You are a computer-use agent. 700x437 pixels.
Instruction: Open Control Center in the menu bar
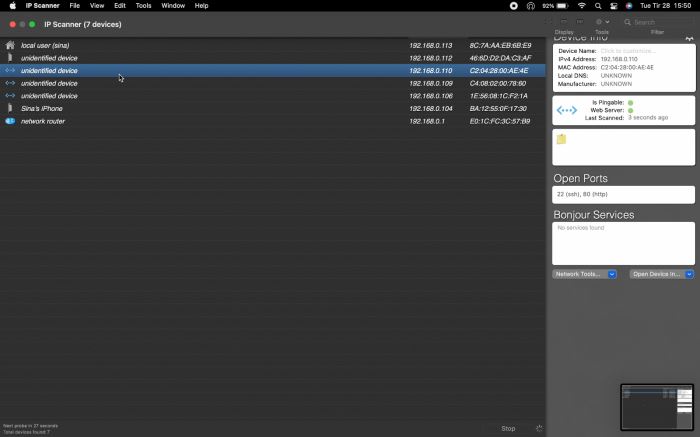coord(614,6)
